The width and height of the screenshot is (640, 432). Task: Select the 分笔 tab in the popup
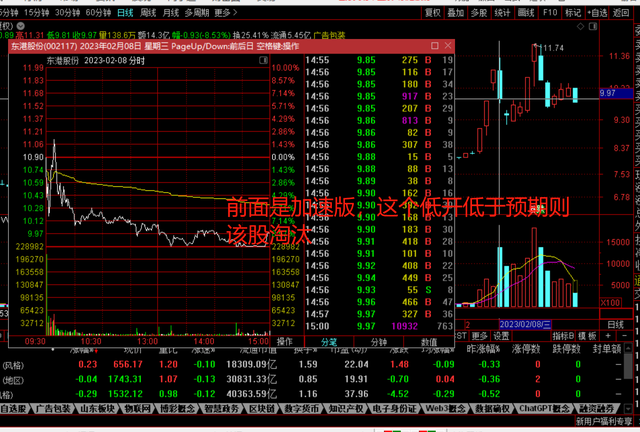point(329,342)
